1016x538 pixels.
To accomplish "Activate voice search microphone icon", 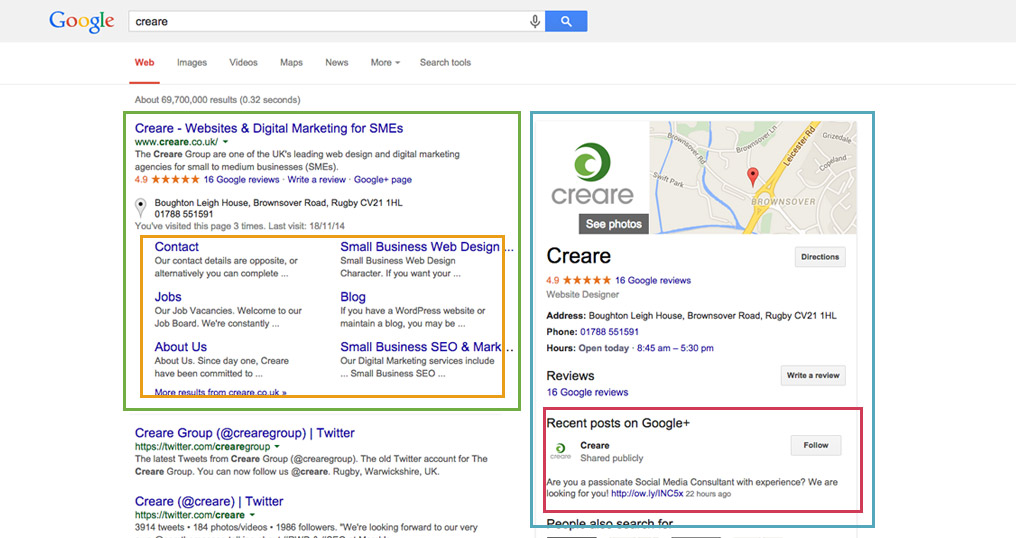I will click(535, 21).
